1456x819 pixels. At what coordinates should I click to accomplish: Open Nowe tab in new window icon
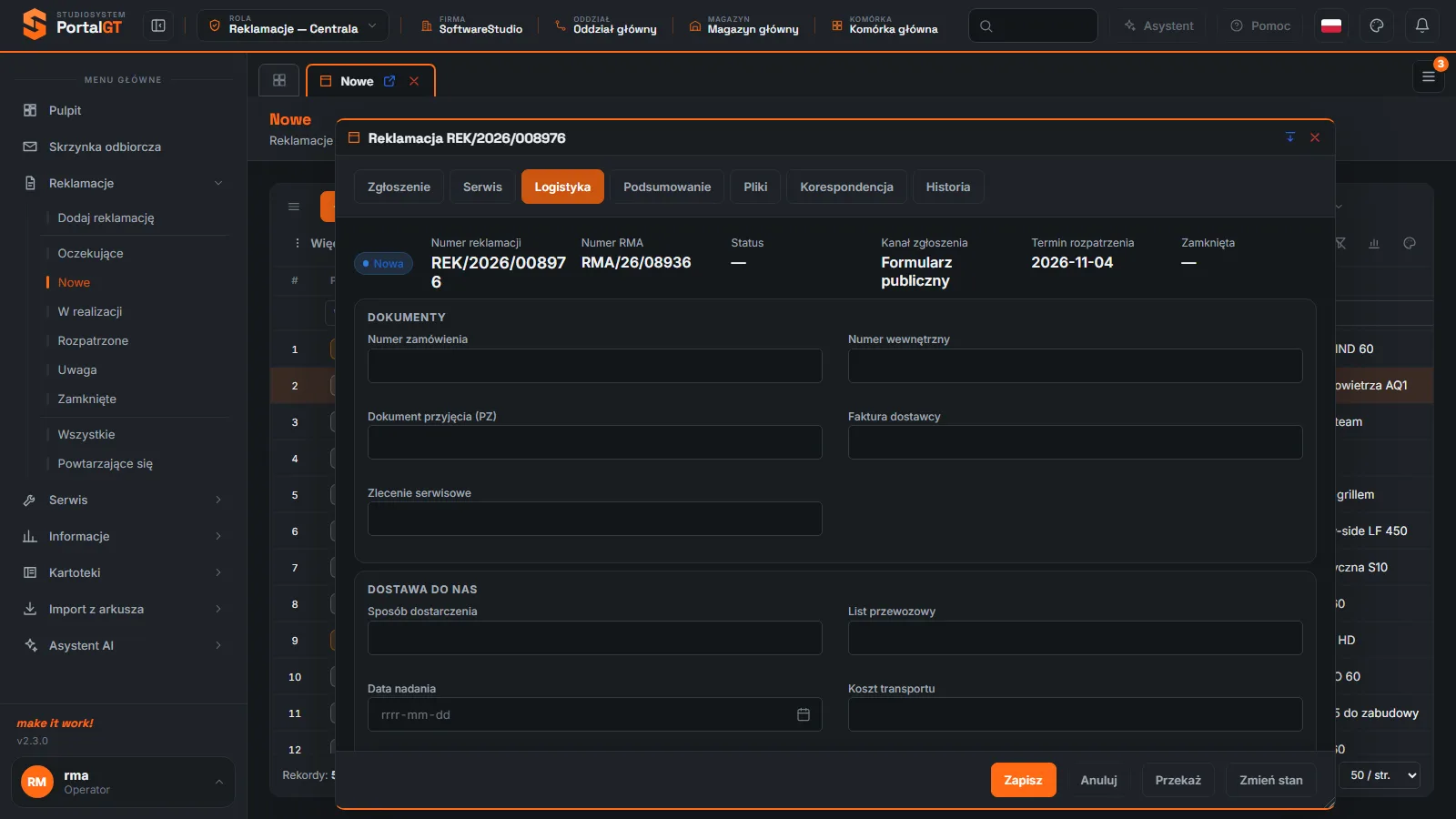click(389, 81)
